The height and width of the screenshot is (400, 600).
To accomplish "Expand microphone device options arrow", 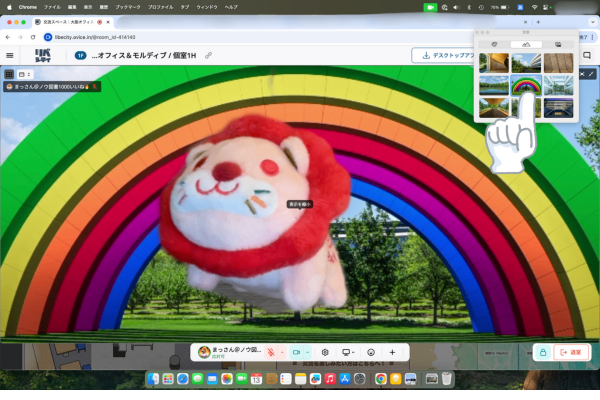I will 282,352.
